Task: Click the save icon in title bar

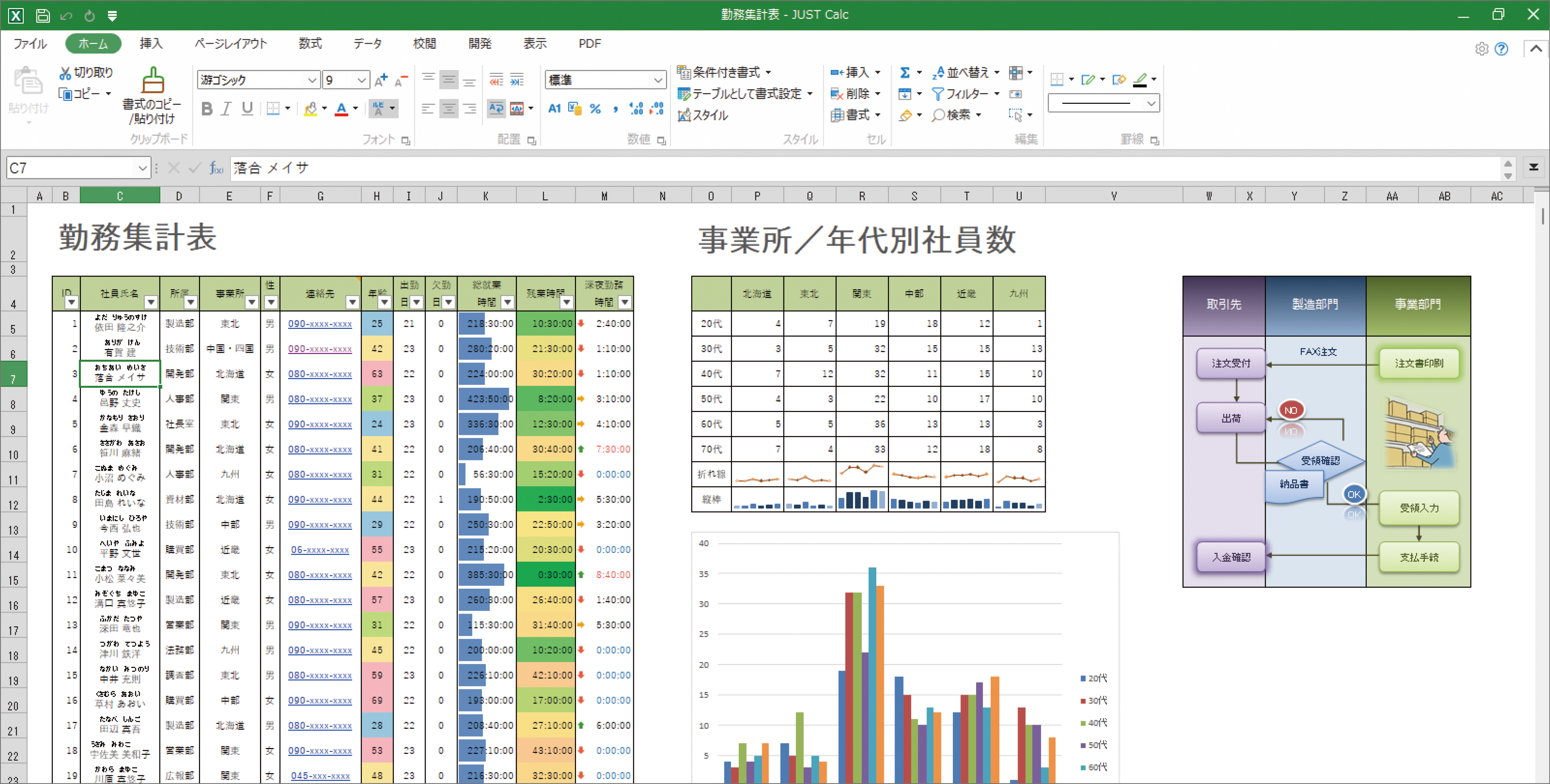Action: [43, 15]
